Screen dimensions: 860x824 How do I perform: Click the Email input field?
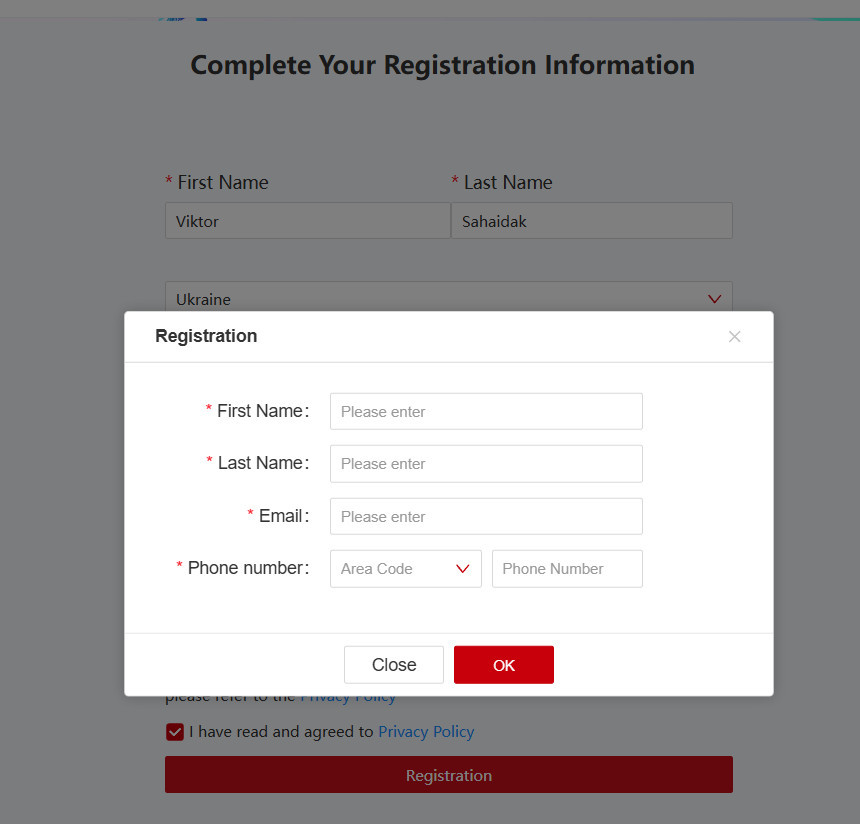pos(486,517)
